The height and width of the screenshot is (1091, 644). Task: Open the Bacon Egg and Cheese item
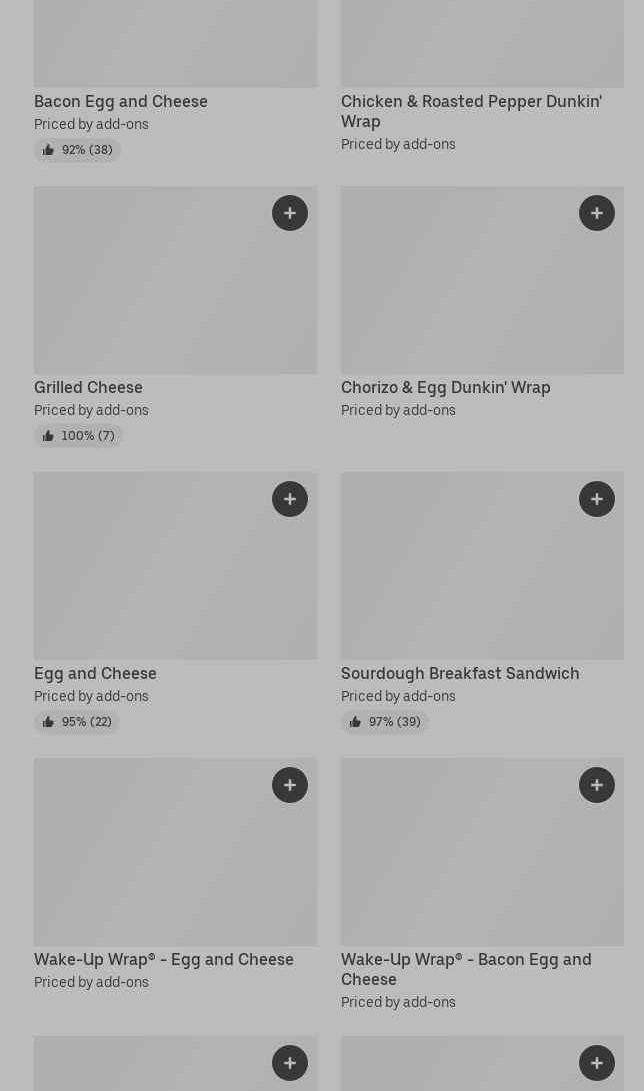point(121,101)
